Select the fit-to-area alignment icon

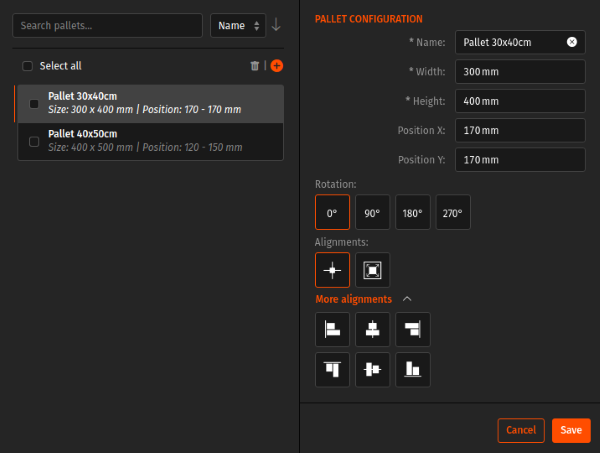tap(372, 270)
